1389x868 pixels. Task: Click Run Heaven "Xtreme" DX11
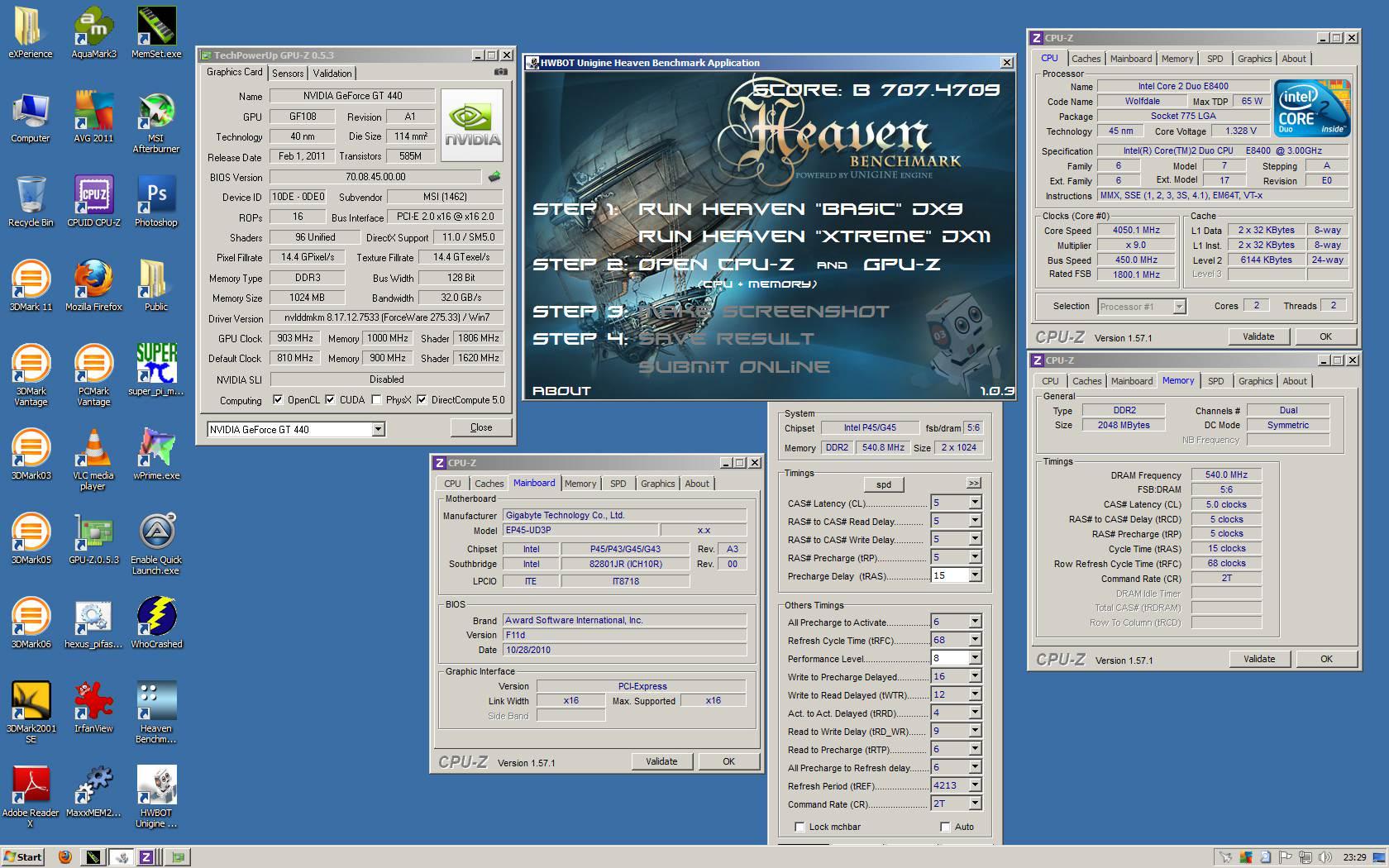click(814, 236)
